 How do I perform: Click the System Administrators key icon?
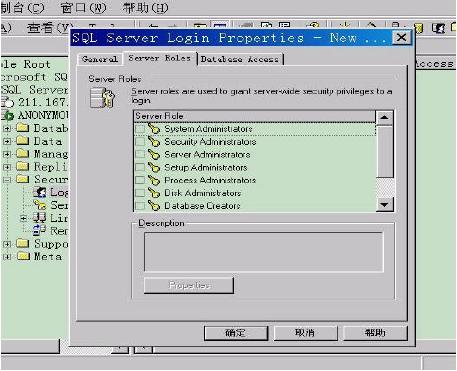pyautogui.click(x=154, y=129)
